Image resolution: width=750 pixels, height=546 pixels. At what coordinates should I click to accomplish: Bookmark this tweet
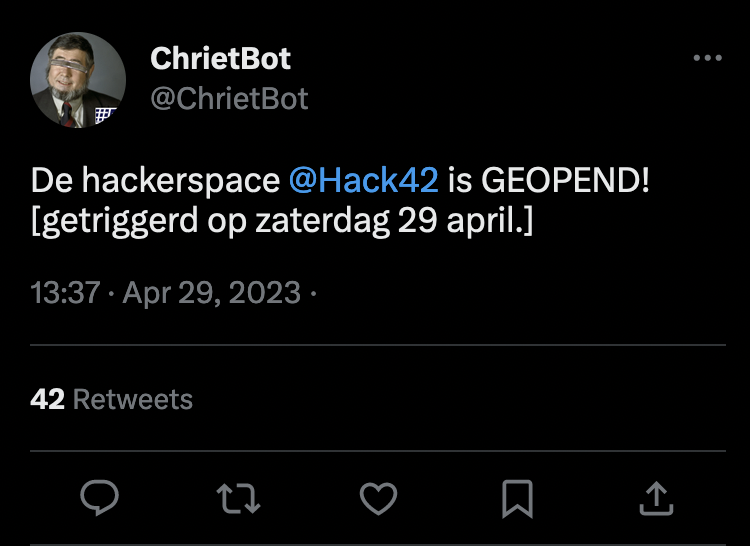point(517,496)
